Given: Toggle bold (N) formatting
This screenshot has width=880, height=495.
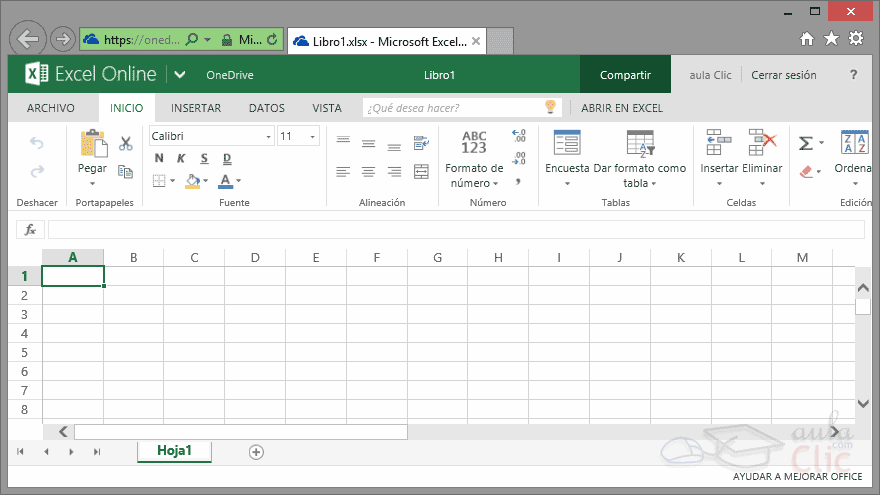Looking at the screenshot, I should coord(159,158).
